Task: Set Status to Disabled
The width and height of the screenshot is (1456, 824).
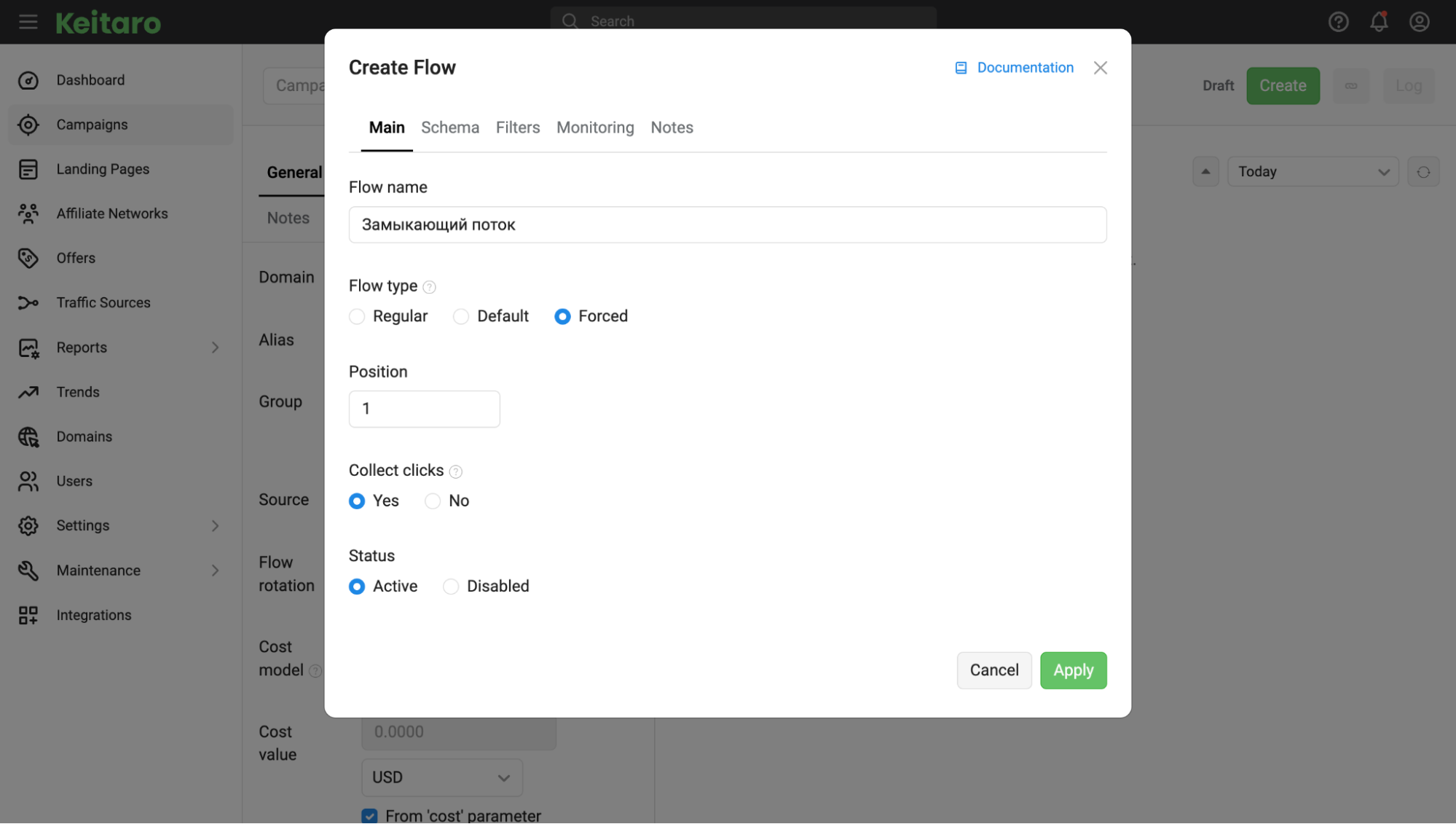Action: click(451, 586)
